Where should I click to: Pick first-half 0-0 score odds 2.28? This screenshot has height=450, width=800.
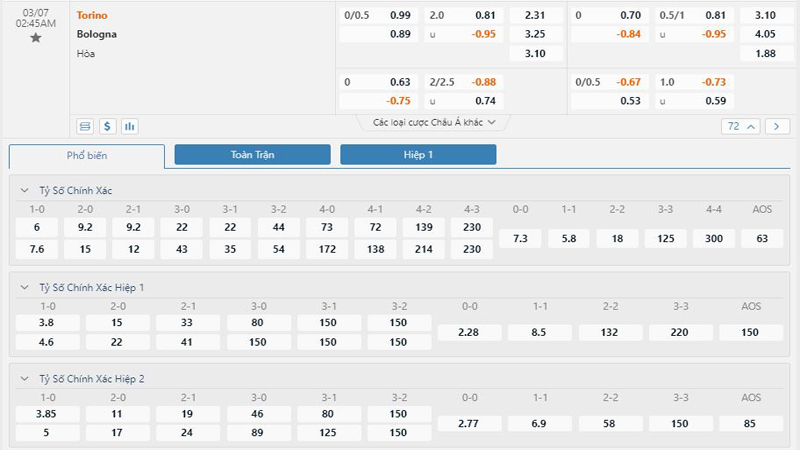(469, 332)
